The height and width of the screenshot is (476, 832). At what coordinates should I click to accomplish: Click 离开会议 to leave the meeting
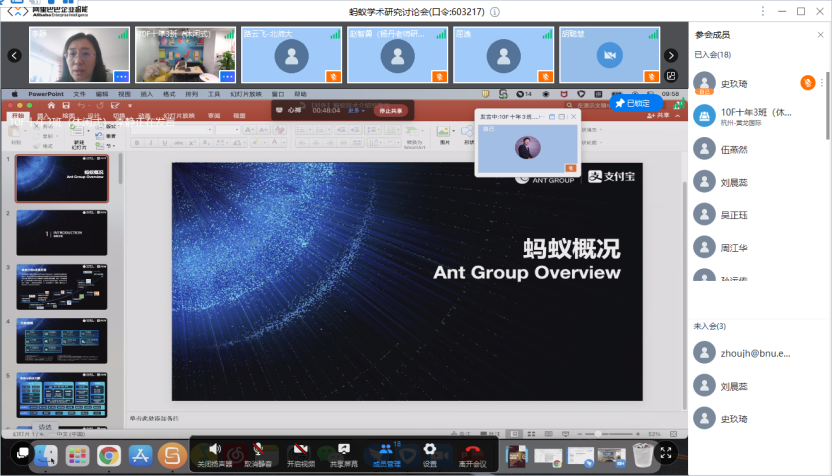click(472, 449)
